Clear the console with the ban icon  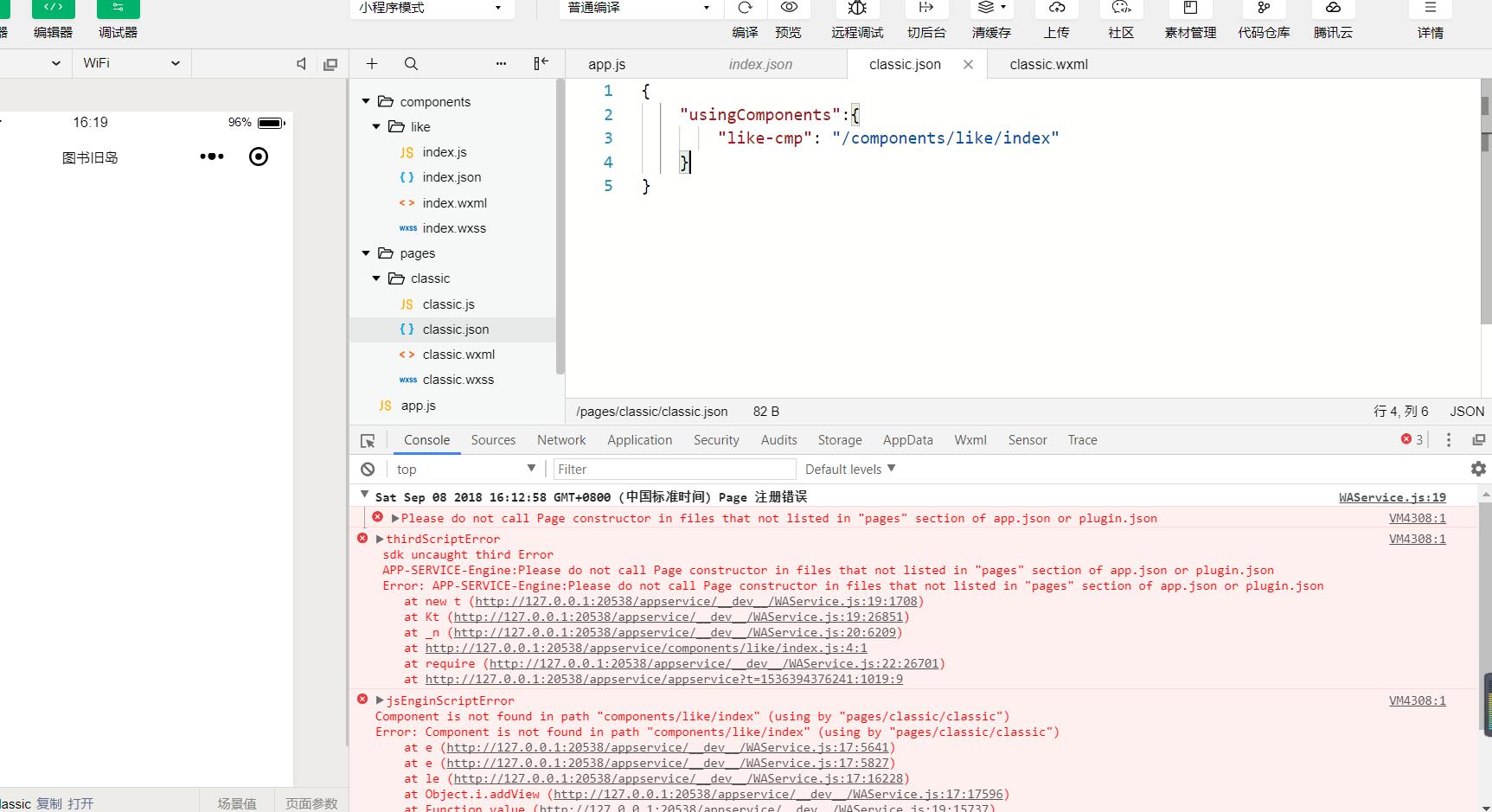coord(368,469)
